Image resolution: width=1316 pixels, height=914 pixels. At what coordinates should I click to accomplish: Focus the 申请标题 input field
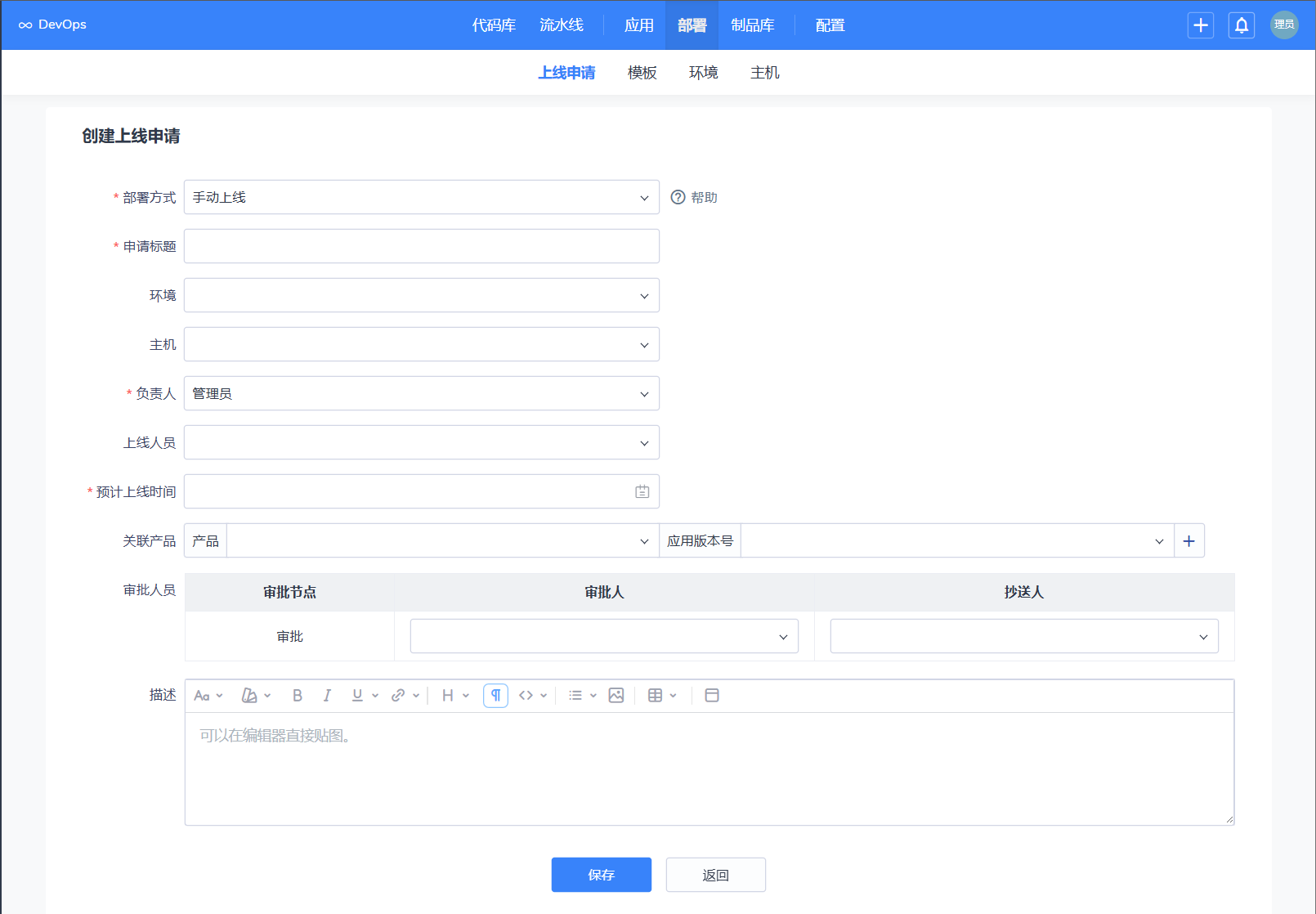[x=422, y=246]
